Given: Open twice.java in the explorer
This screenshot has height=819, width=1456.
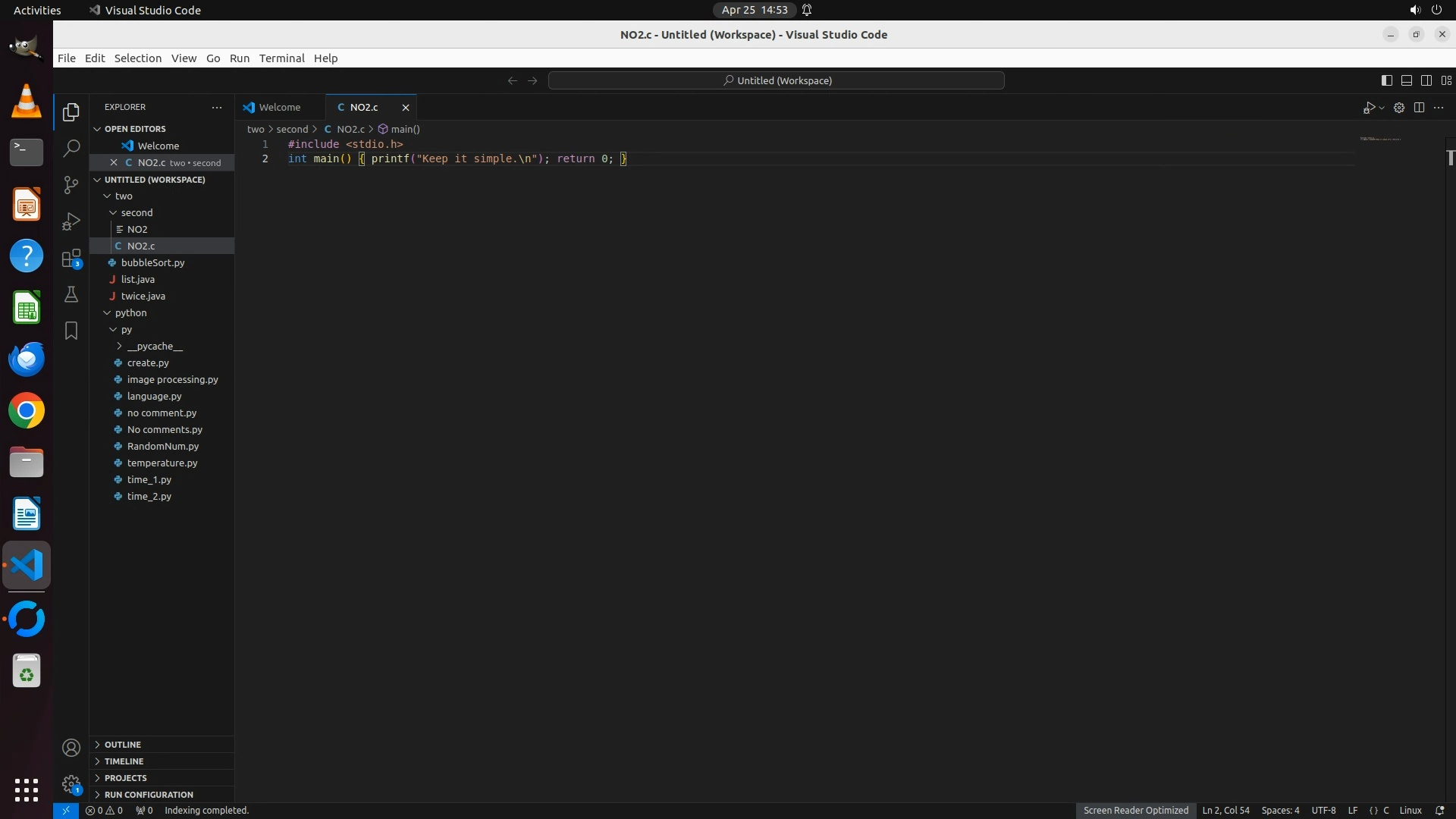Looking at the screenshot, I should (x=162, y=296).
